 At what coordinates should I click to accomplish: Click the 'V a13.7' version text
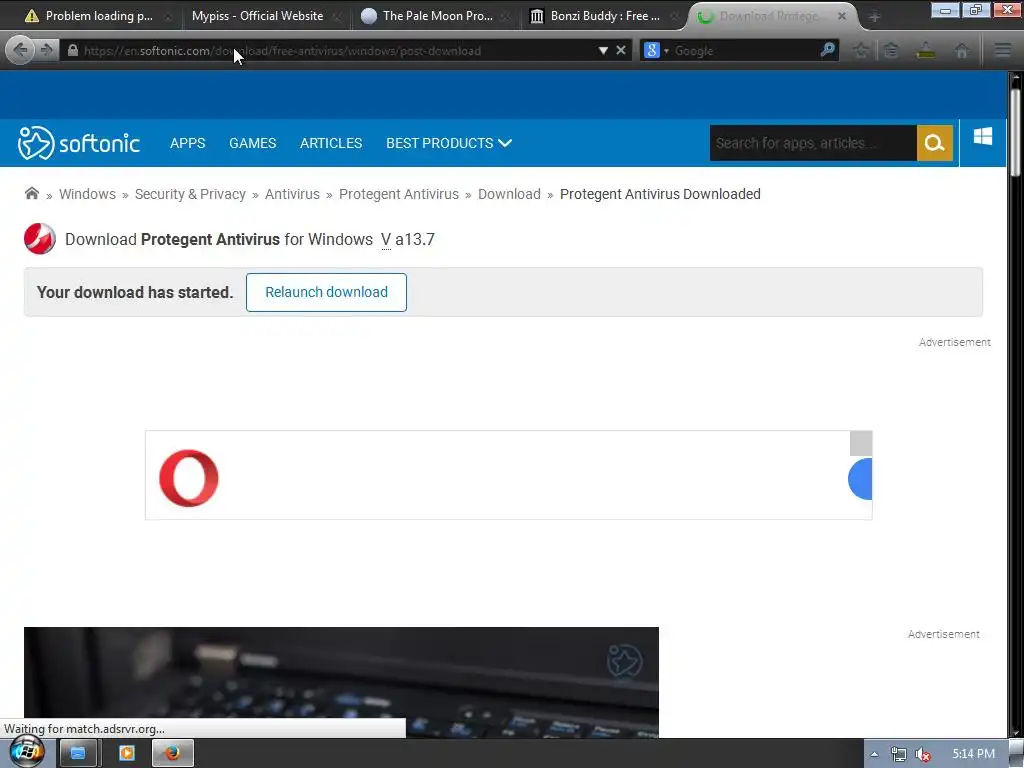coord(408,239)
